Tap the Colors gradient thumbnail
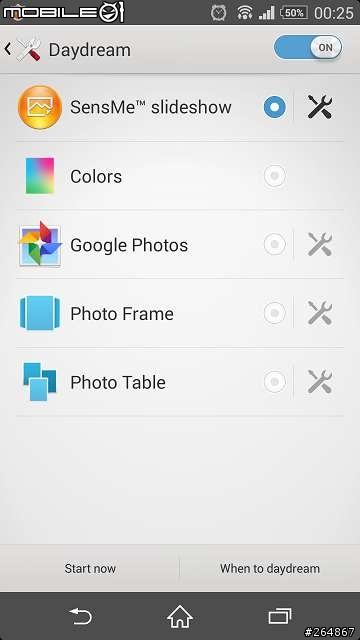 (x=40, y=176)
